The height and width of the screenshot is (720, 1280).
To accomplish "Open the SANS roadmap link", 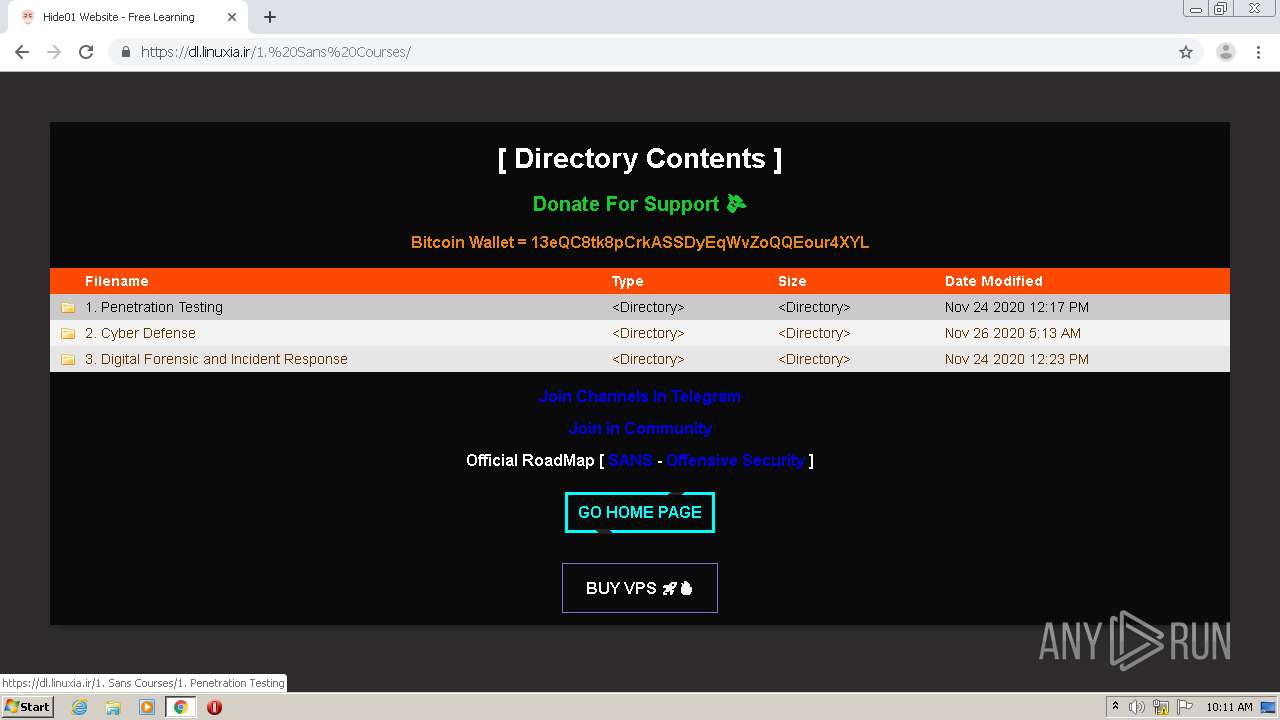I will (630, 460).
